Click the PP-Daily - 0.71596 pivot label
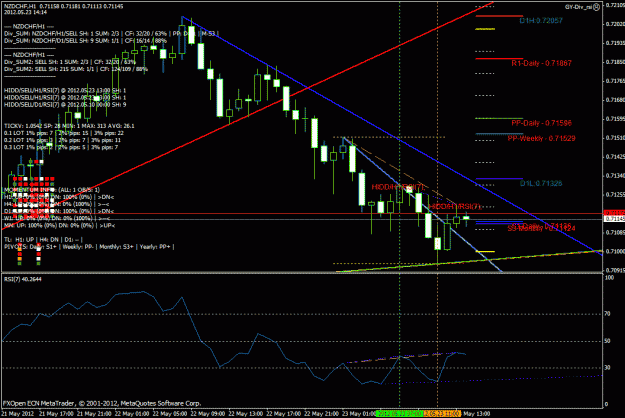Screen dimensions: 625x418 [541, 123]
